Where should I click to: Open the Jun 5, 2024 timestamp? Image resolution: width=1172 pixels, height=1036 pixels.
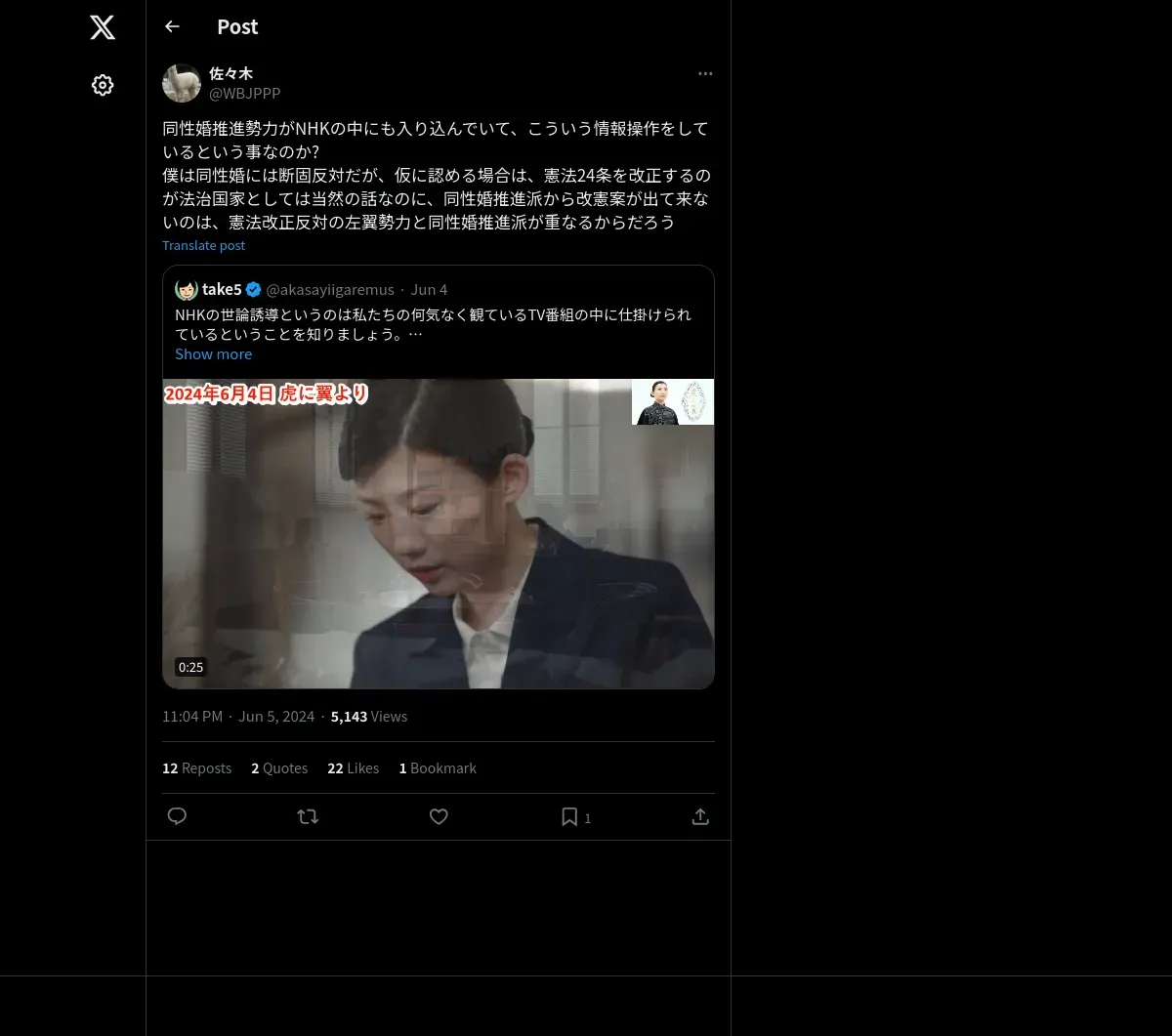[x=276, y=716]
